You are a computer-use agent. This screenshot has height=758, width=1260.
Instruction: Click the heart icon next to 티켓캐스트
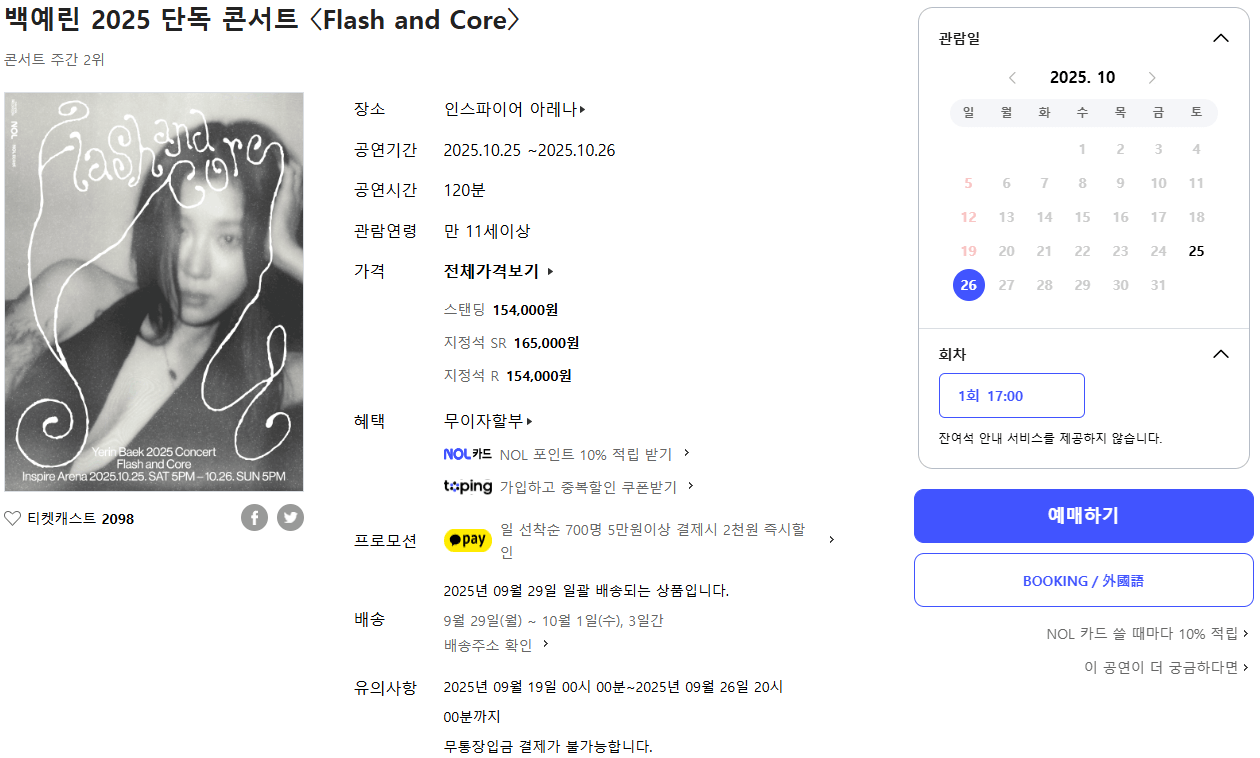pyautogui.click(x=14, y=517)
